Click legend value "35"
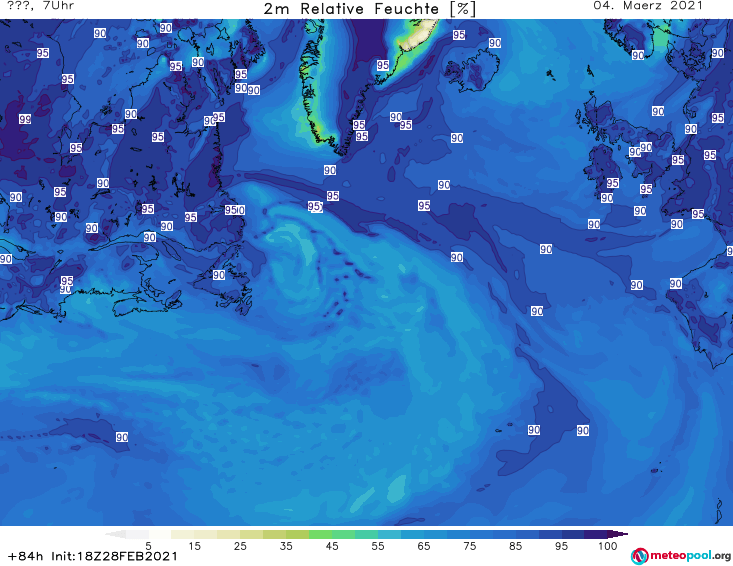Image resolution: width=733 pixels, height=566 pixels. [x=286, y=546]
